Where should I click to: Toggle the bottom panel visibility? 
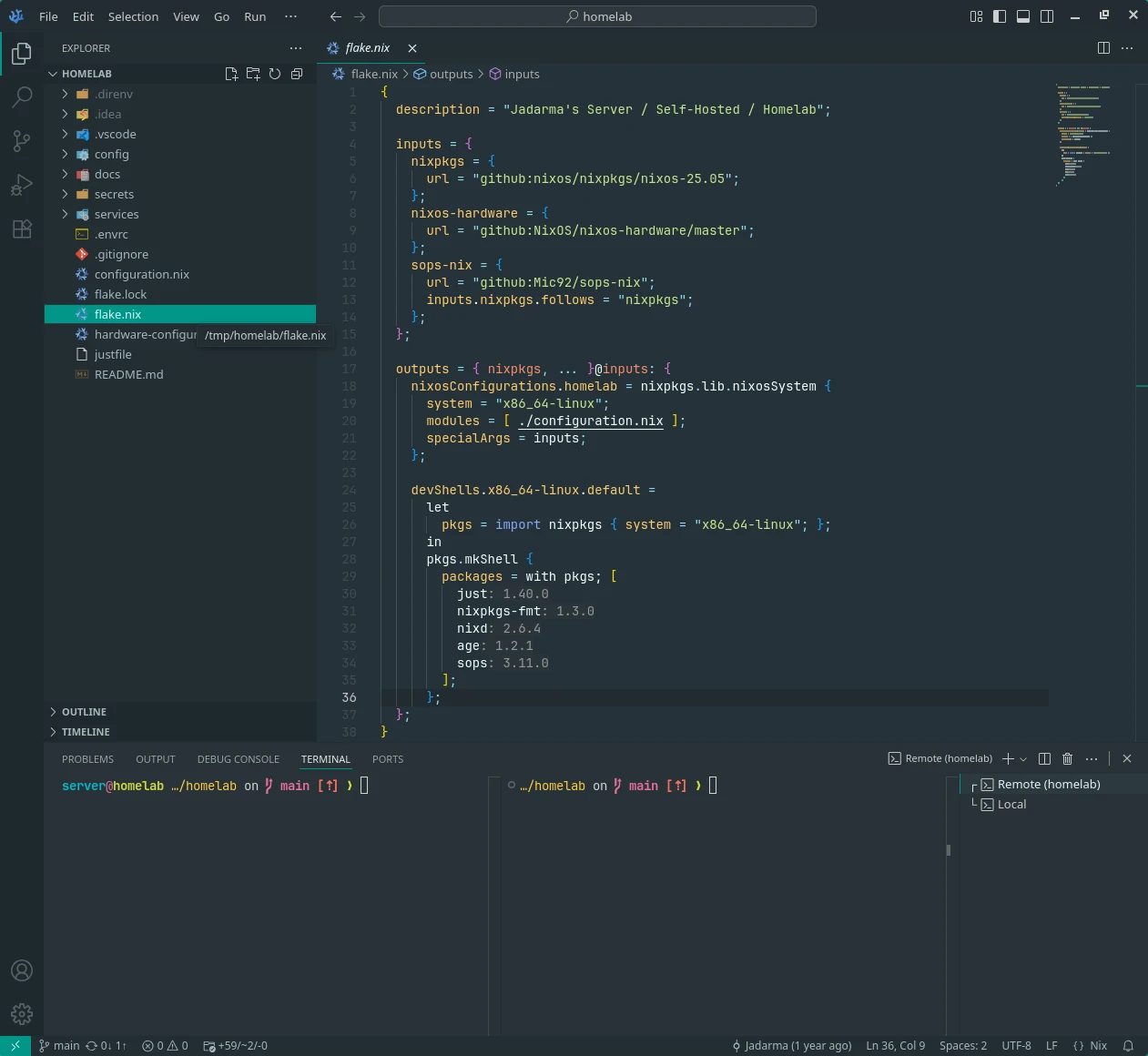1023,16
